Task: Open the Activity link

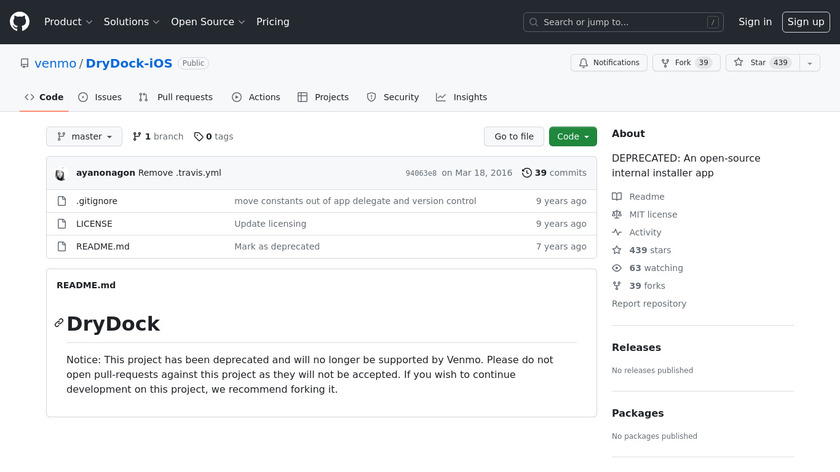Action: [636, 232]
